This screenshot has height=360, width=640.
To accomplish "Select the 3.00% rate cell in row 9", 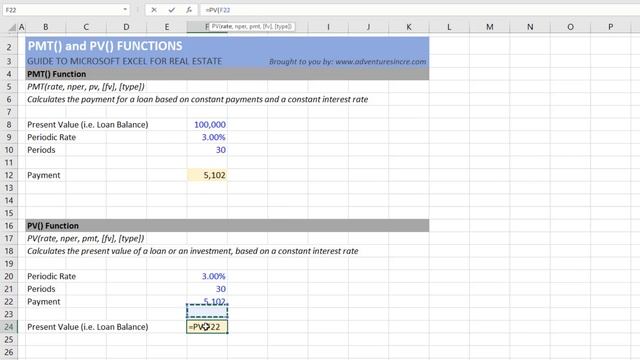I will [207, 137].
